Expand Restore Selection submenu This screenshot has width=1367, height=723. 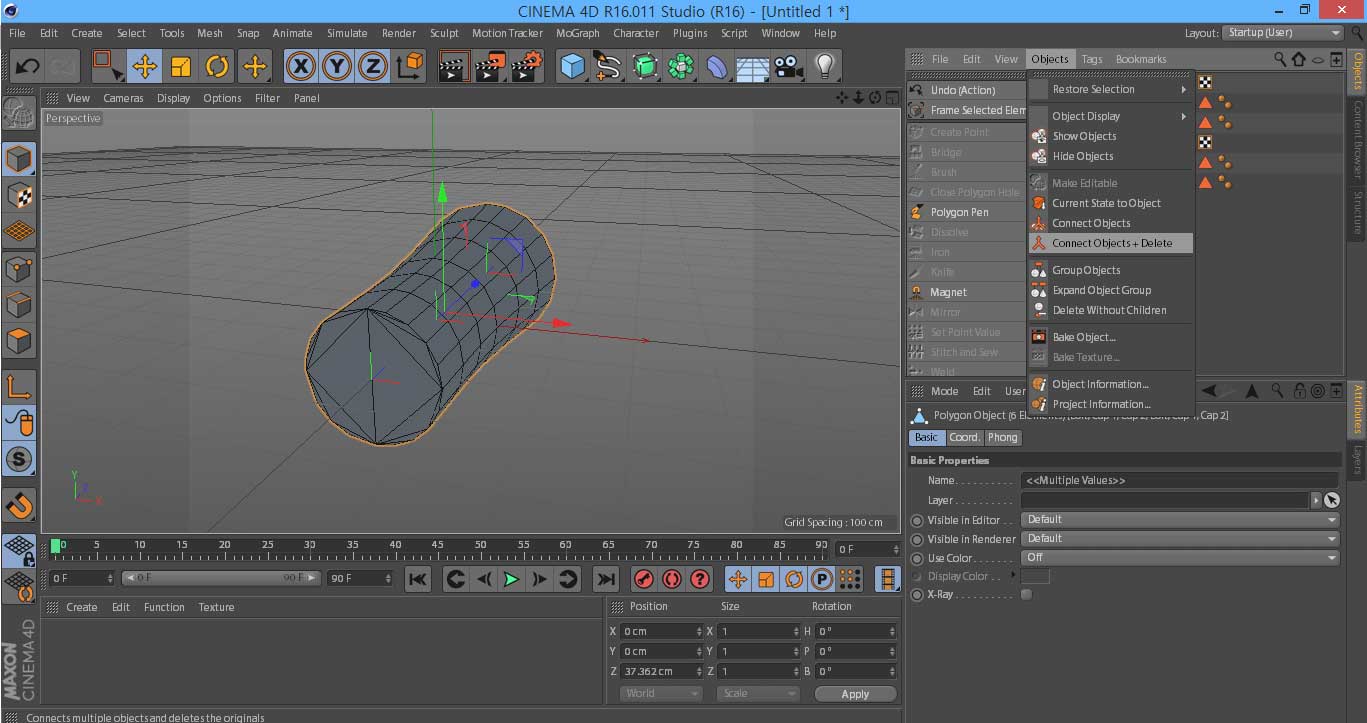pos(1111,89)
